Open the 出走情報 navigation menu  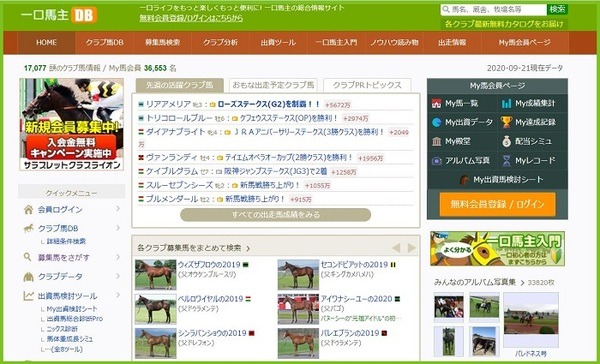coord(452,42)
